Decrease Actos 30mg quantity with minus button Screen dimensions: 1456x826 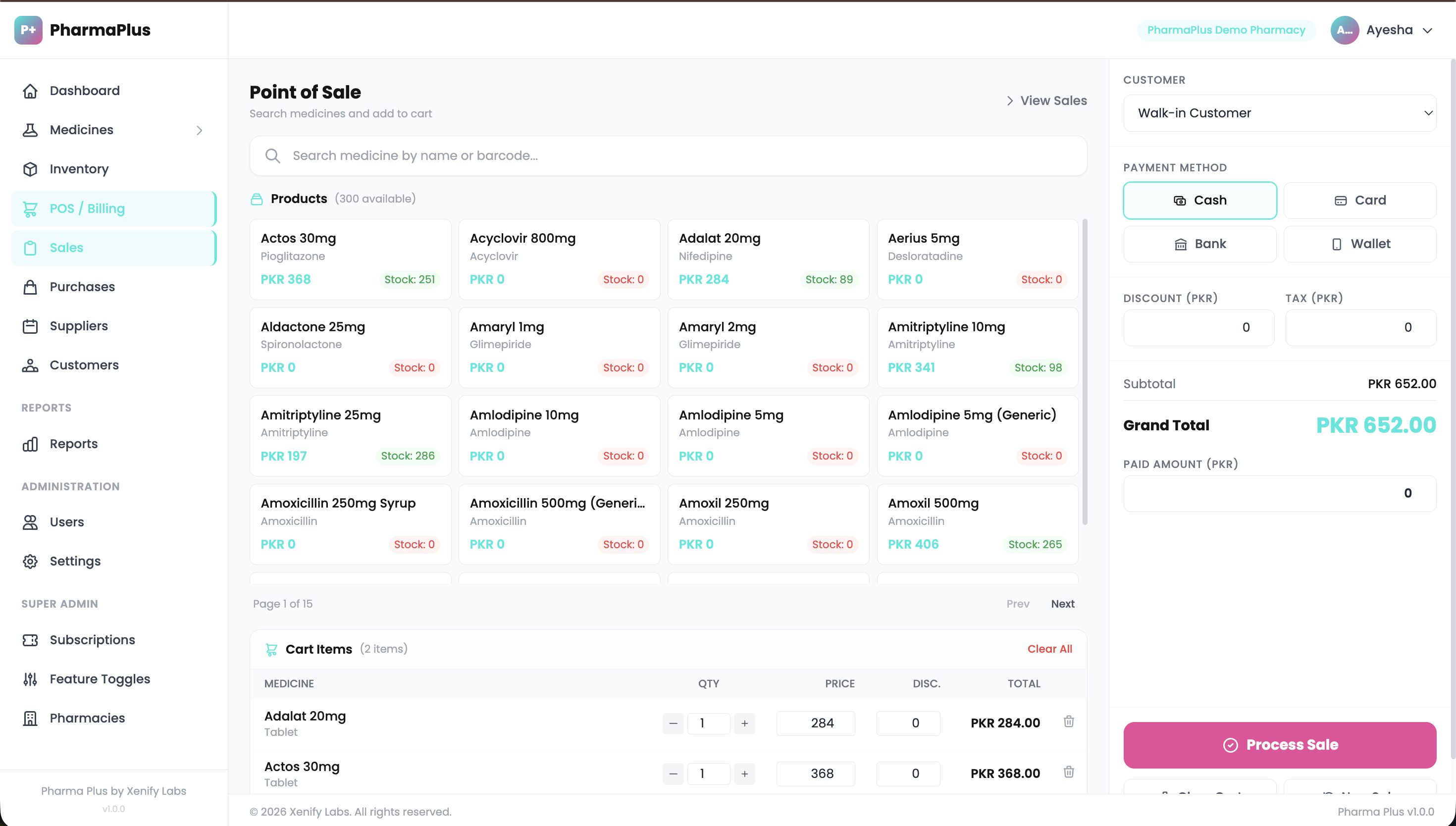[x=673, y=774]
